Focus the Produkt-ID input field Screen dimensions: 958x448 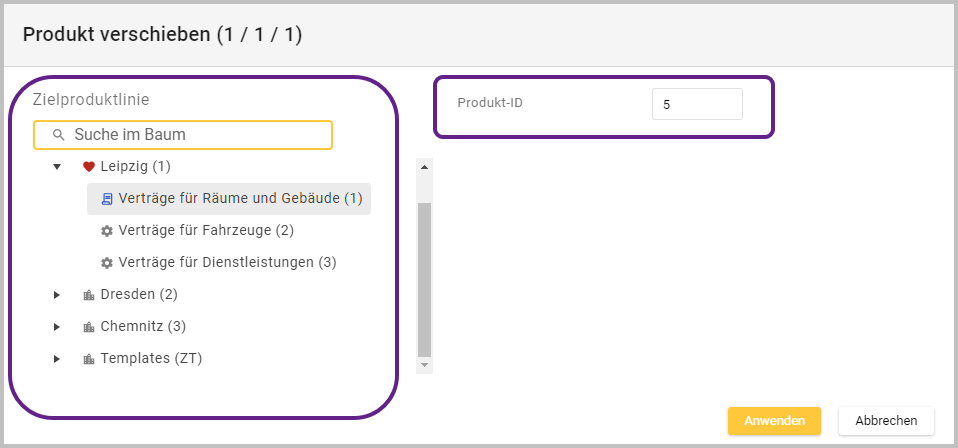[697, 104]
